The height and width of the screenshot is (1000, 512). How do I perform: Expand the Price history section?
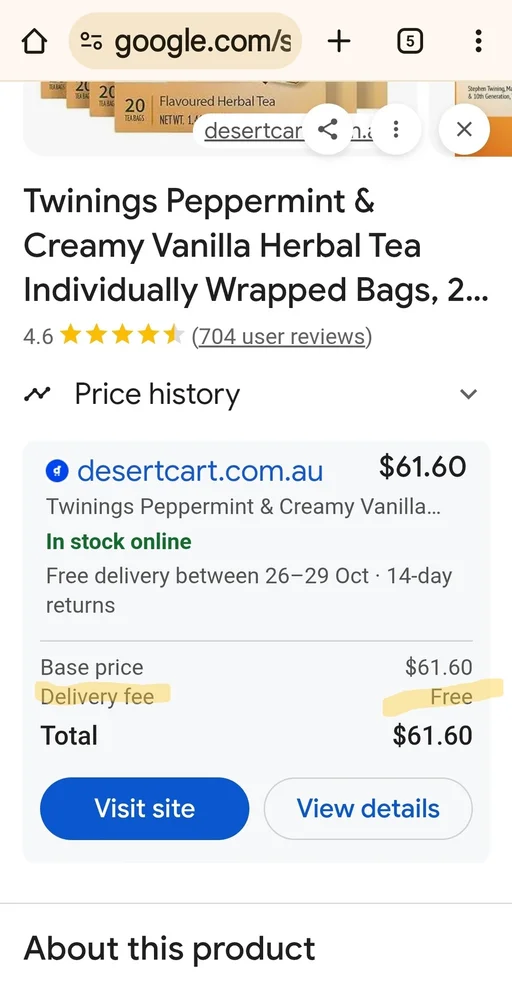click(251, 394)
